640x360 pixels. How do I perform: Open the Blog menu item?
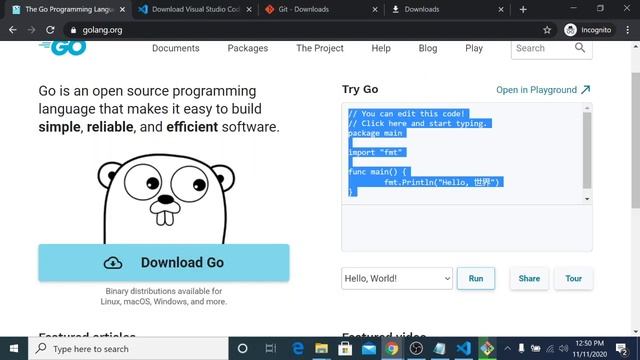click(428, 48)
